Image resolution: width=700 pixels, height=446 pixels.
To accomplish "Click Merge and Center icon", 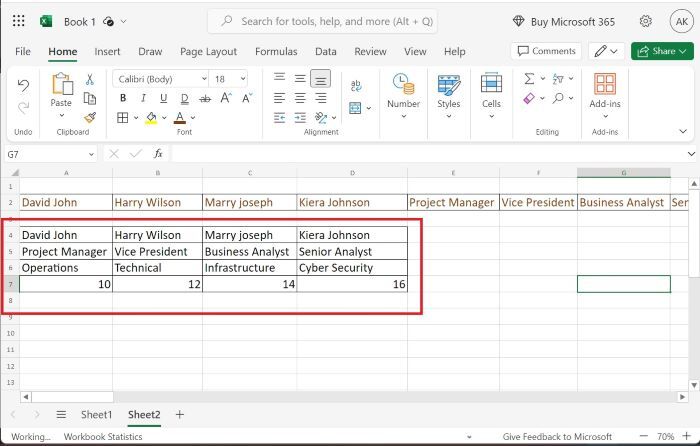I will pyautogui.click(x=355, y=108).
